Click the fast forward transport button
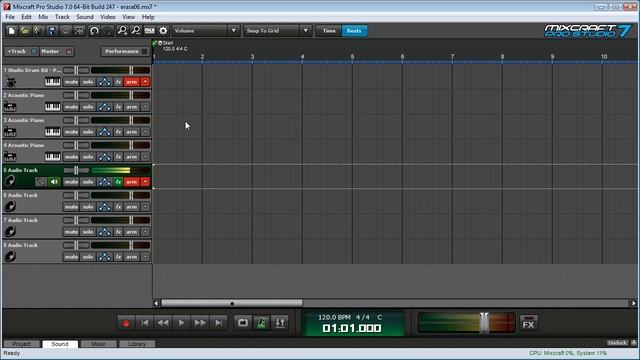640x360 pixels. pyautogui.click(x=200, y=323)
